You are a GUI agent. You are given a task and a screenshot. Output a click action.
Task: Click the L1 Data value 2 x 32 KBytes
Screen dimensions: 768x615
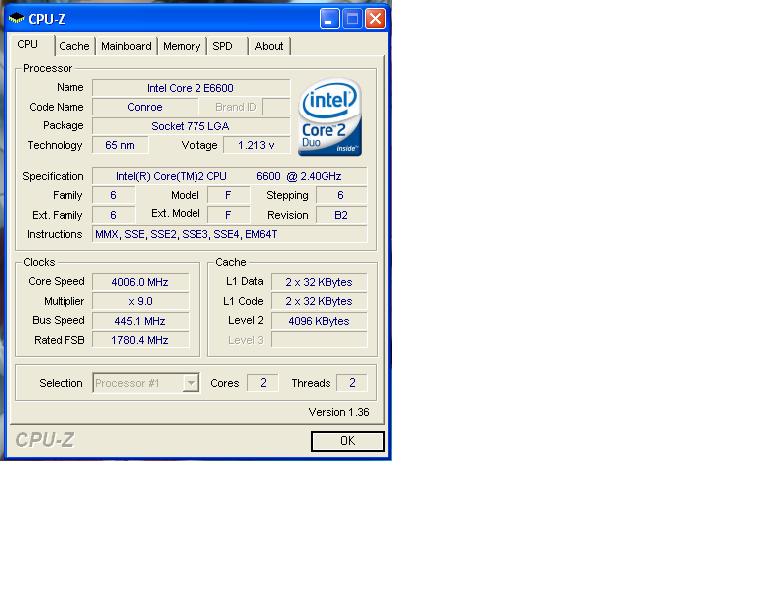coord(319,282)
